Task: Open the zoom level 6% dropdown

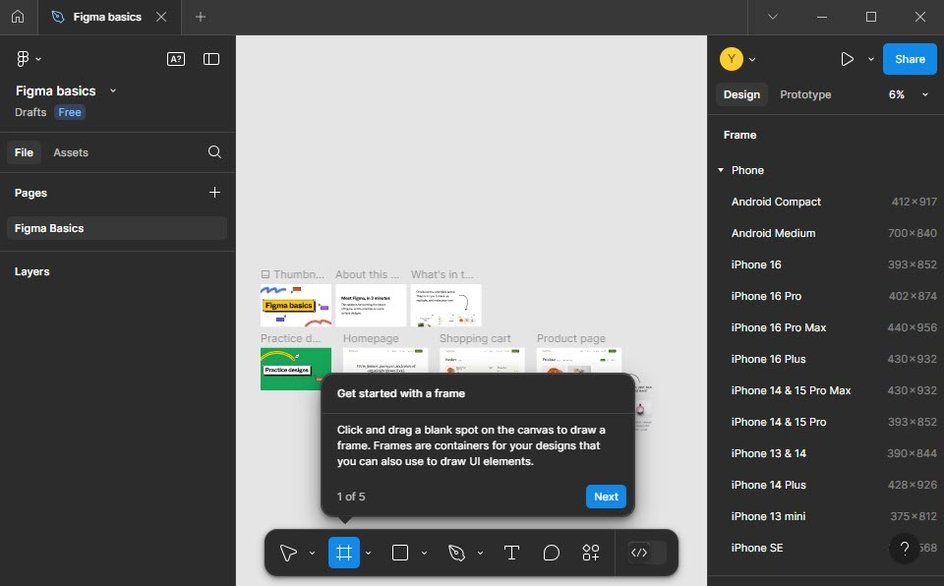Action: coord(908,95)
